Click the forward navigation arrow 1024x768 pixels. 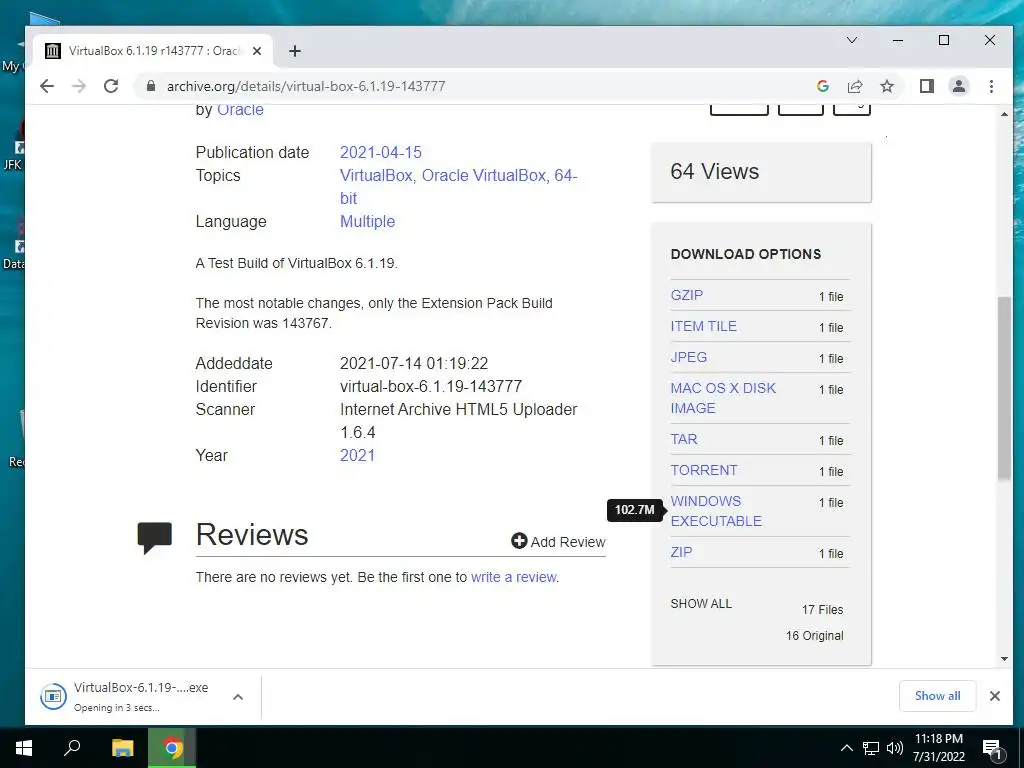78,86
